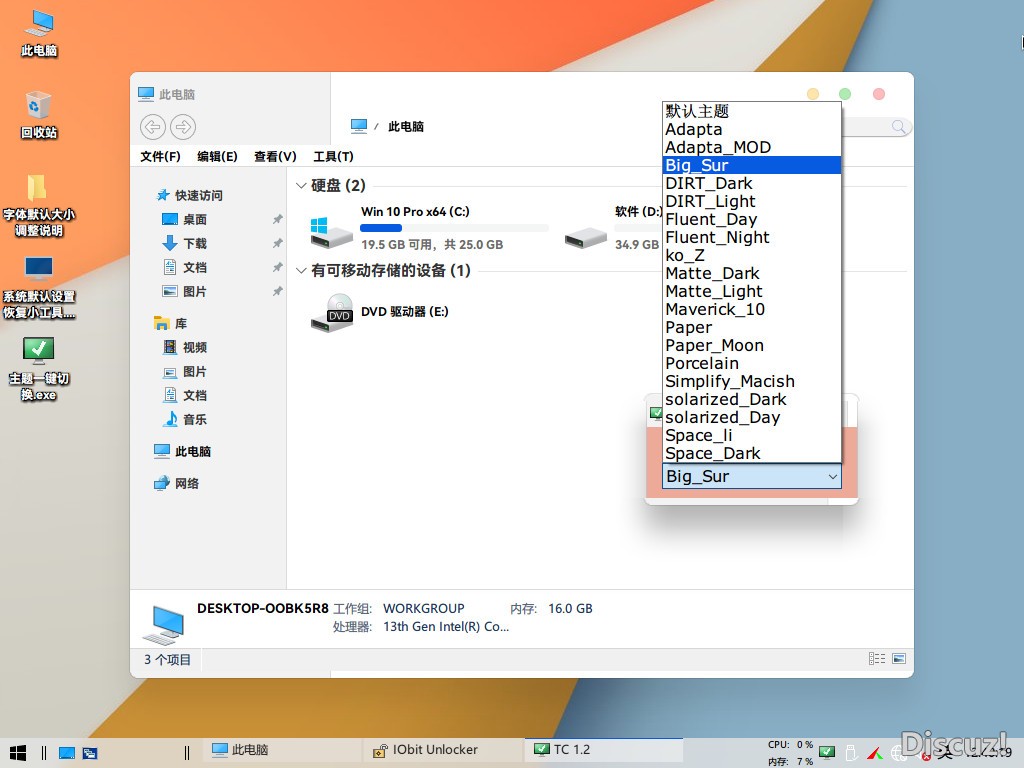Collapse the 硬盘 (2) group
Viewport: 1024px width, 768px height.
point(301,185)
